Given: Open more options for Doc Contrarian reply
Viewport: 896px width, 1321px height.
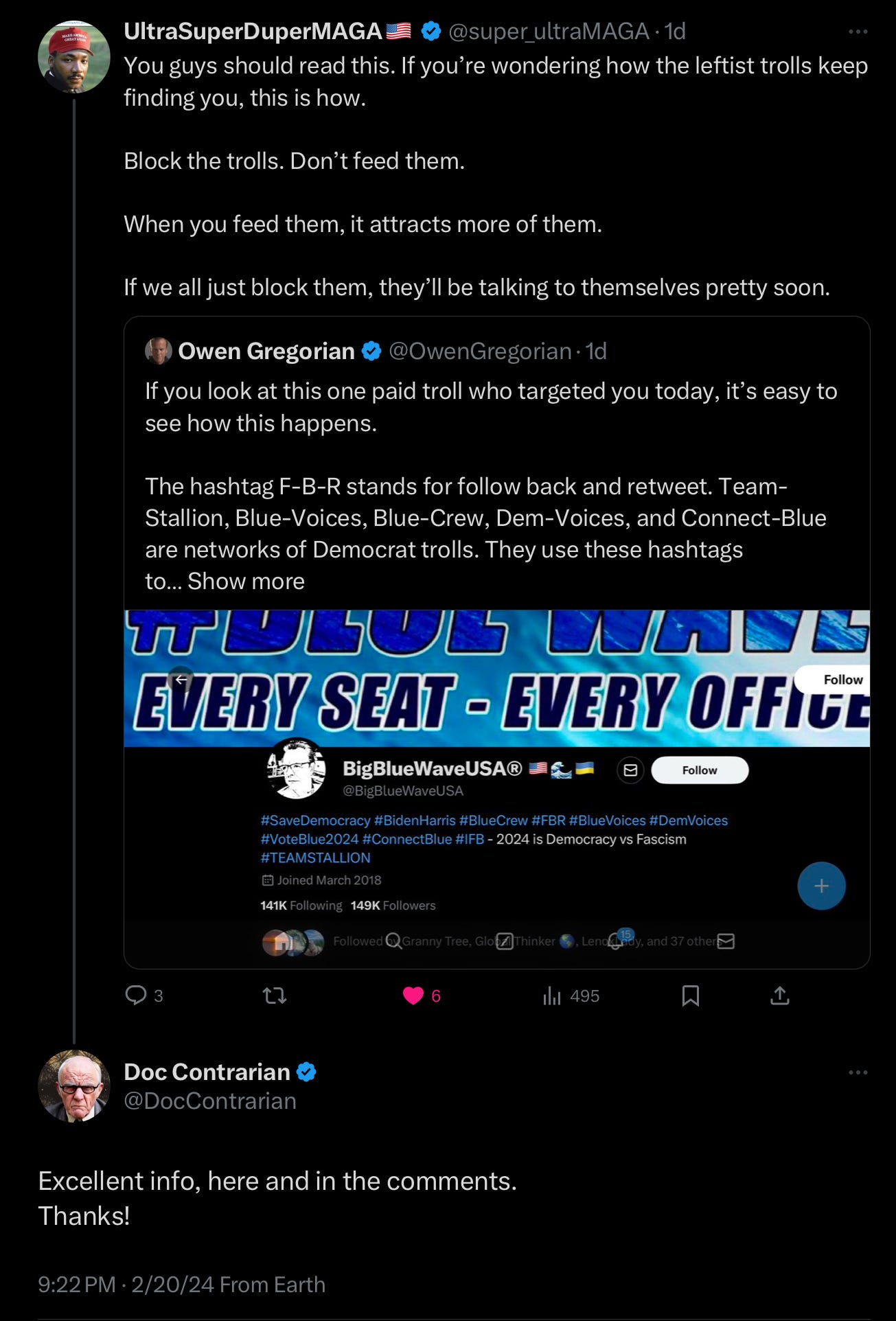Looking at the screenshot, I should [x=858, y=1072].
